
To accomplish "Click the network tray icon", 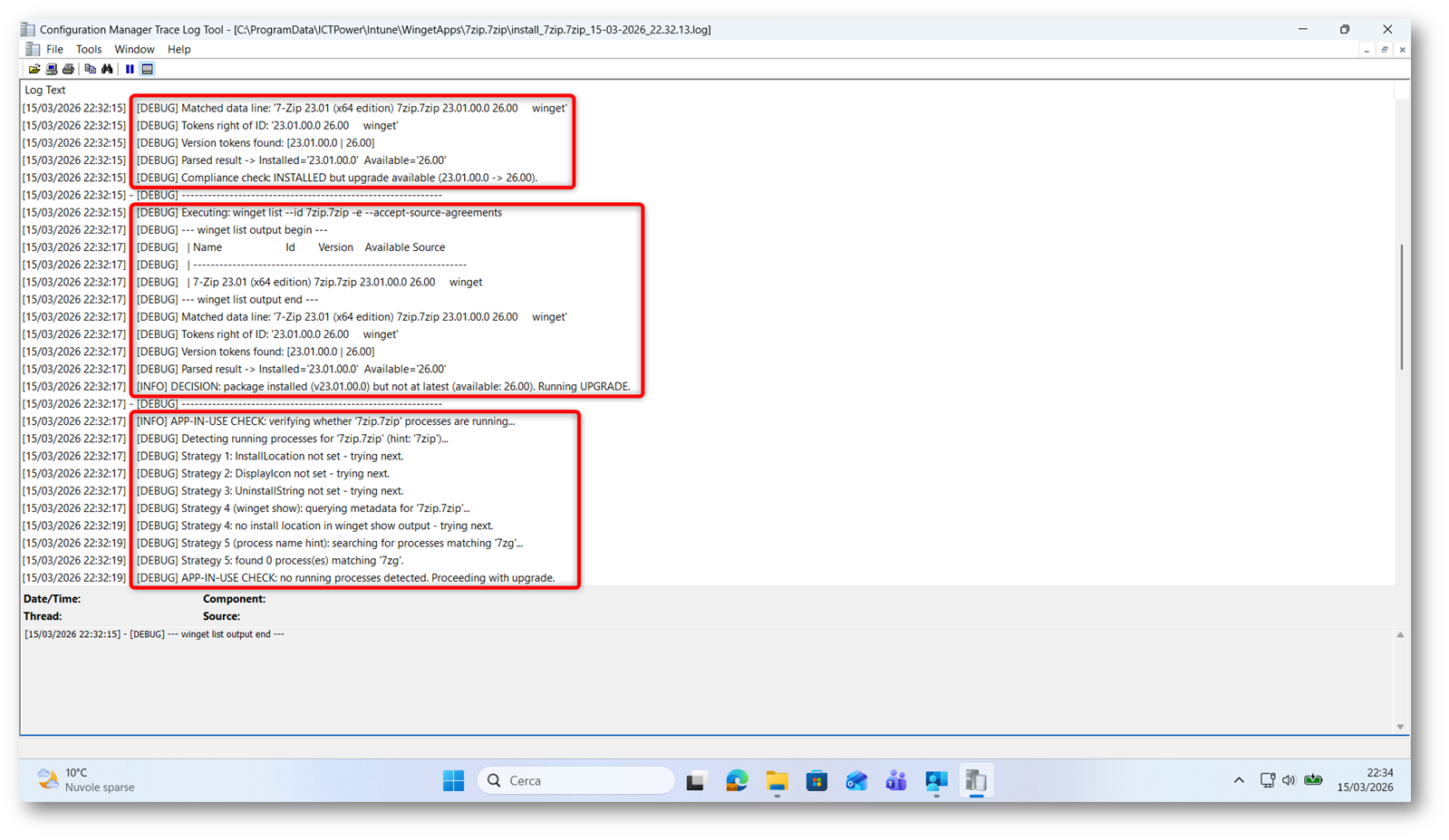I will [1268, 780].
